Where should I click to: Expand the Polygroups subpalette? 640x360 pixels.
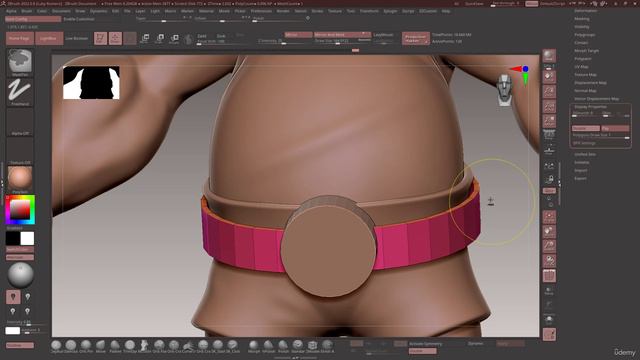(584, 35)
